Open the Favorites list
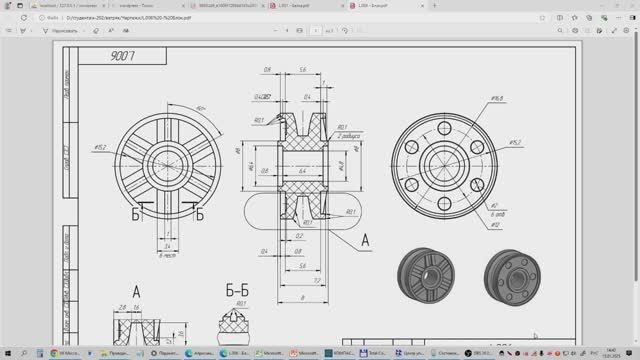The width and height of the screenshot is (640, 360). [575, 18]
